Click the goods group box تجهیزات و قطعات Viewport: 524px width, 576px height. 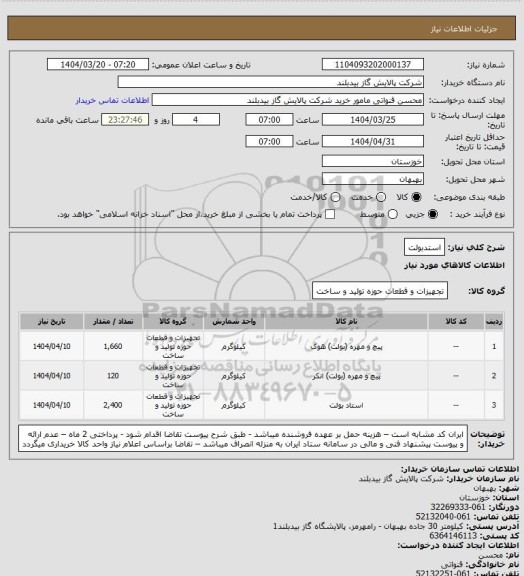[380, 291]
